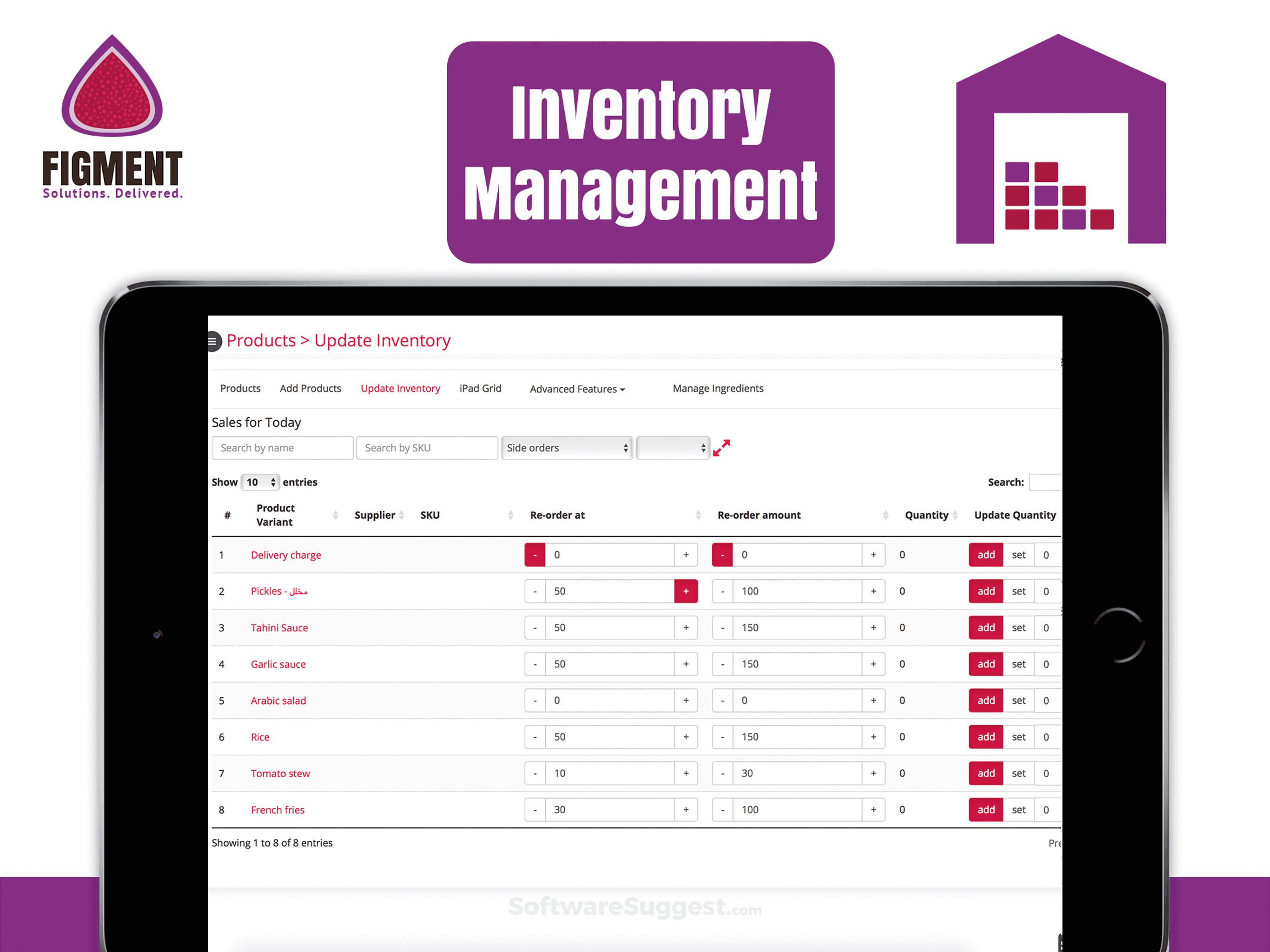Screen dimensions: 1270x952
Task: Click the Search by name input field
Action: [x=282, y=448]
